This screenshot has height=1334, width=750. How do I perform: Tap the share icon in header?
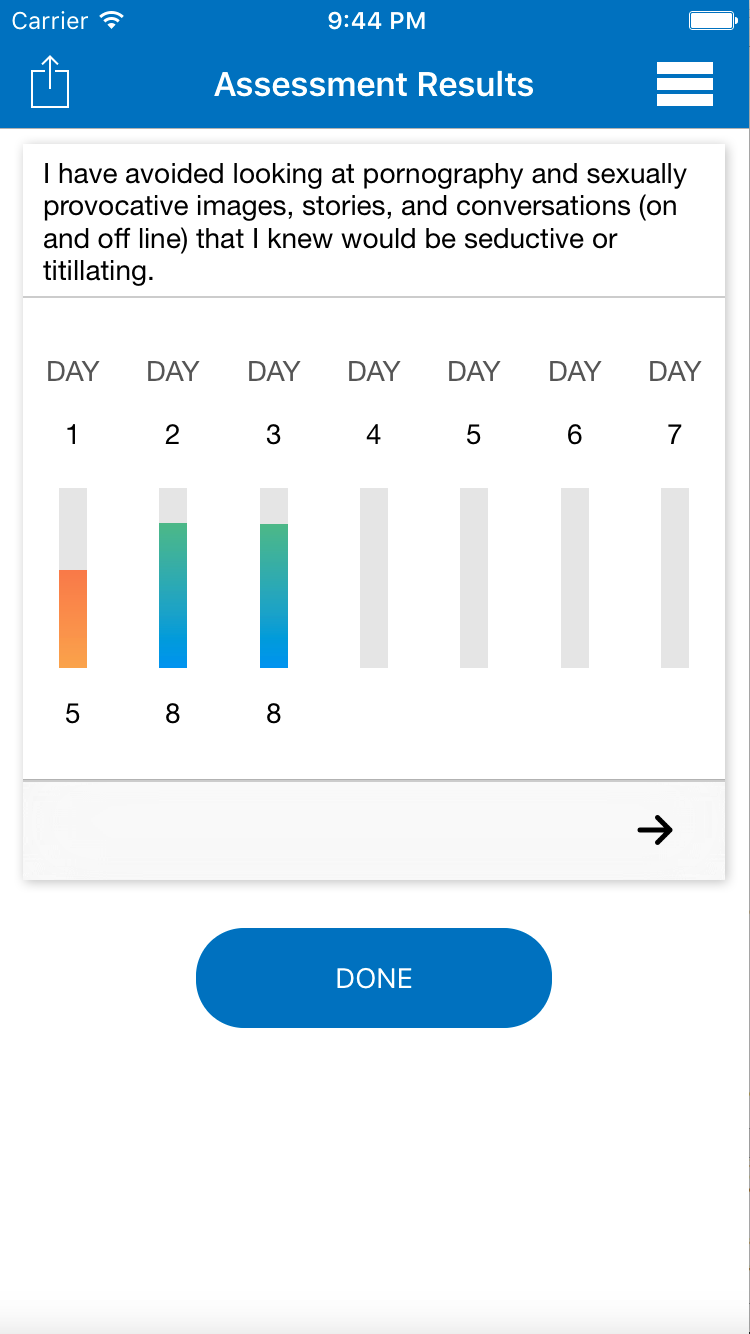click(x=50, y=83)
